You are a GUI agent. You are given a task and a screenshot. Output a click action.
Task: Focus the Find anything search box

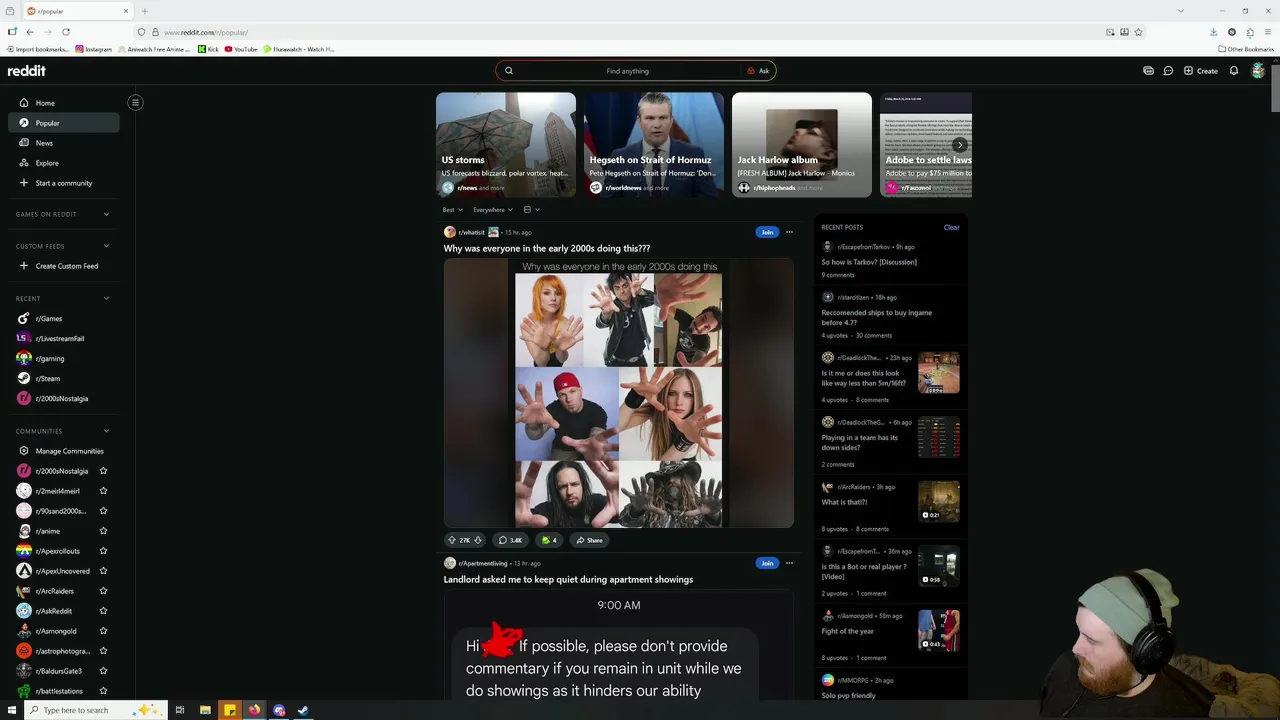click(x=627, y=71)
